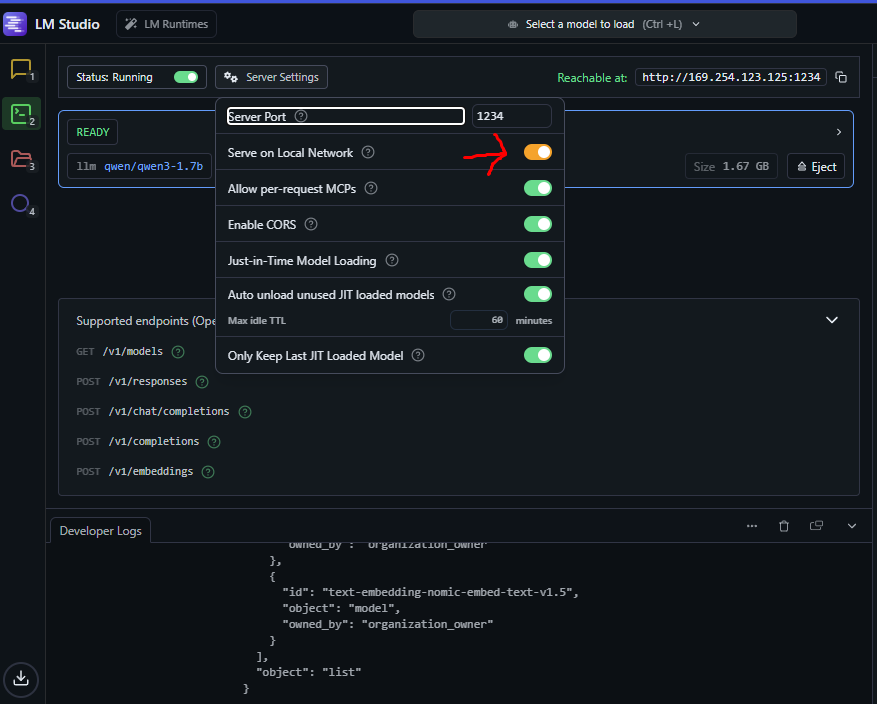
Task: Open the Chat sidebar icon
Action: [21, 68]
